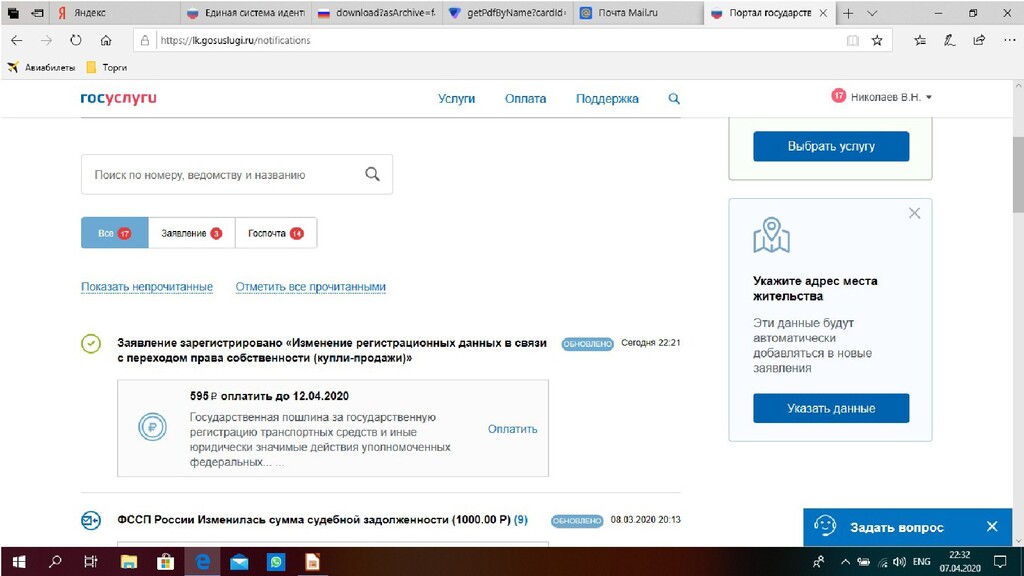
Task: Click the Выбрать услугу button
Action: tap(831, 146)
